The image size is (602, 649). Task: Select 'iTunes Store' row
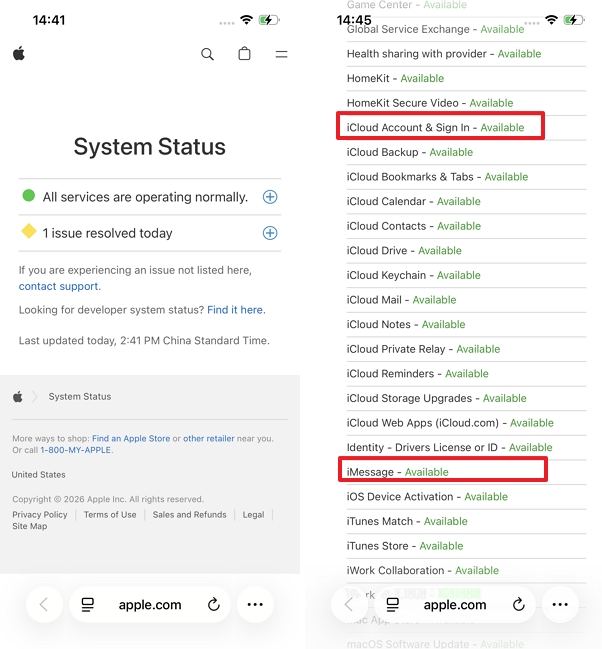(x=467, y=546)
